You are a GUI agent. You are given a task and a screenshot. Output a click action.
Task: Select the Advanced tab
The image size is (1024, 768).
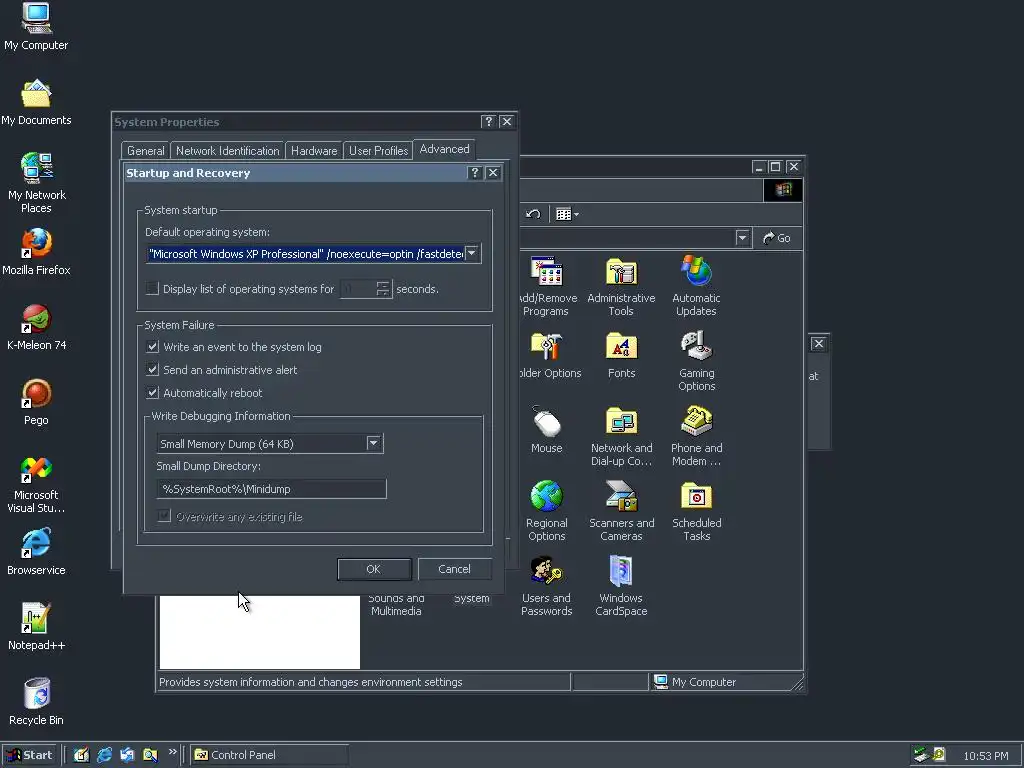[444, 150]
